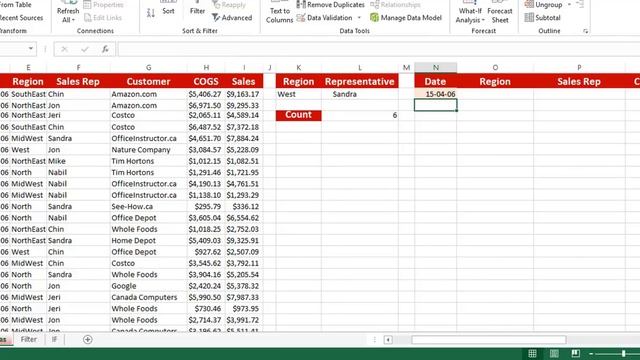Click the cancel formula X icon
This screenshot has width=640, height=360.
[64, 49]
